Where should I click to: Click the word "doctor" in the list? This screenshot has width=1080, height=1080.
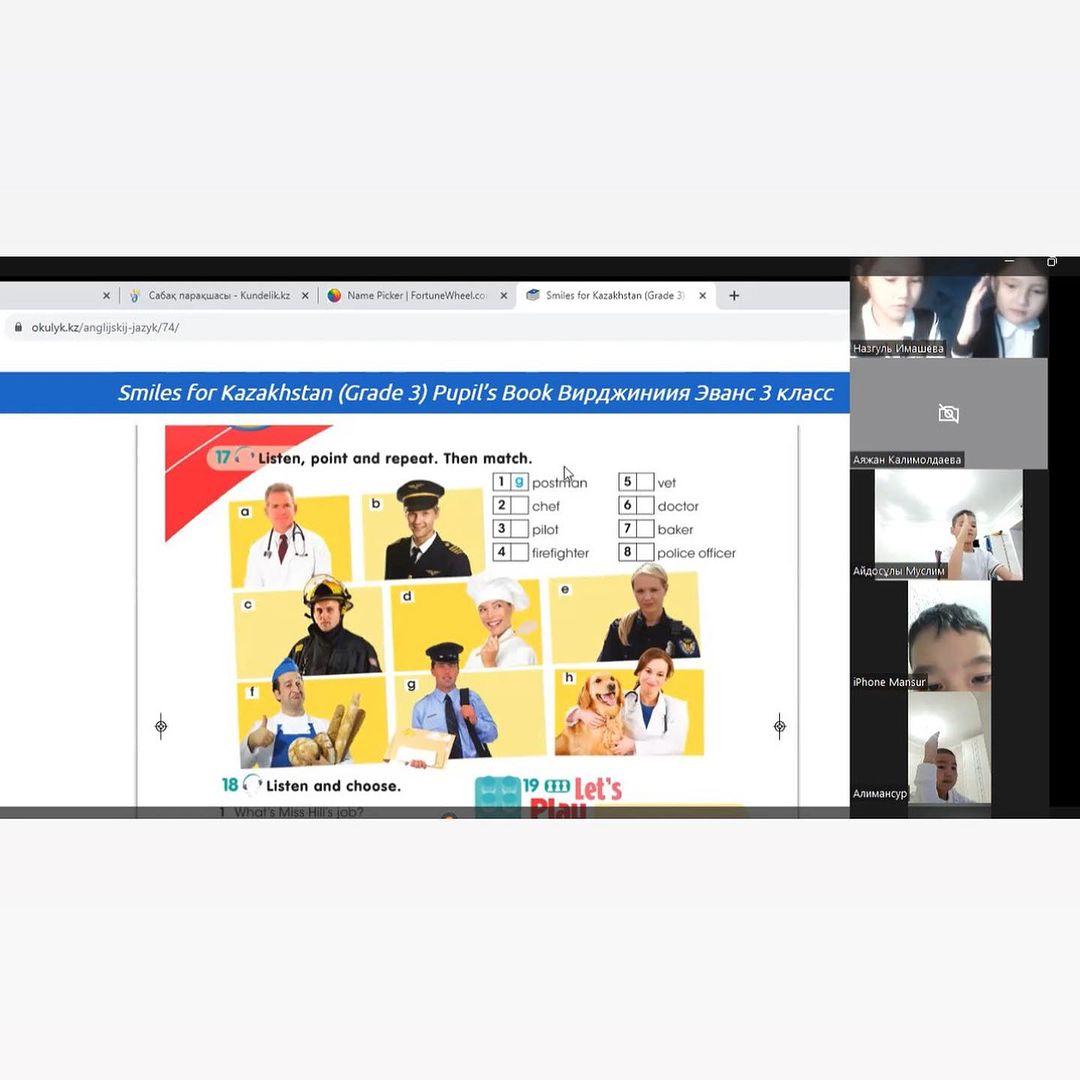(x=678, y=506)
